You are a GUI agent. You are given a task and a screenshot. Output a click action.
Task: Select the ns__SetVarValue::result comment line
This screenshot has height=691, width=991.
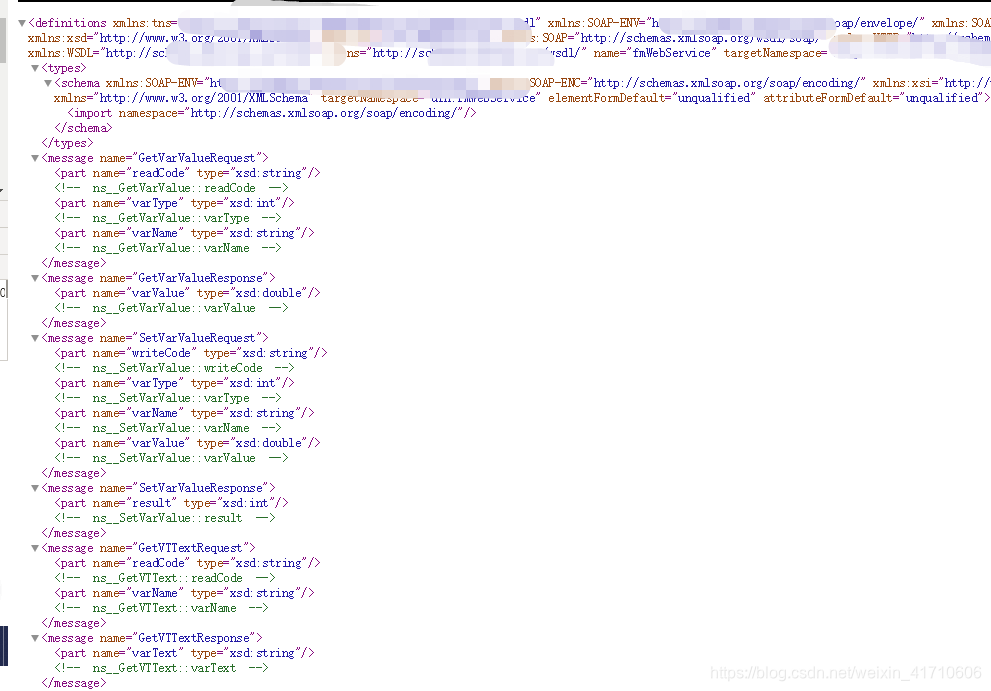165,518
